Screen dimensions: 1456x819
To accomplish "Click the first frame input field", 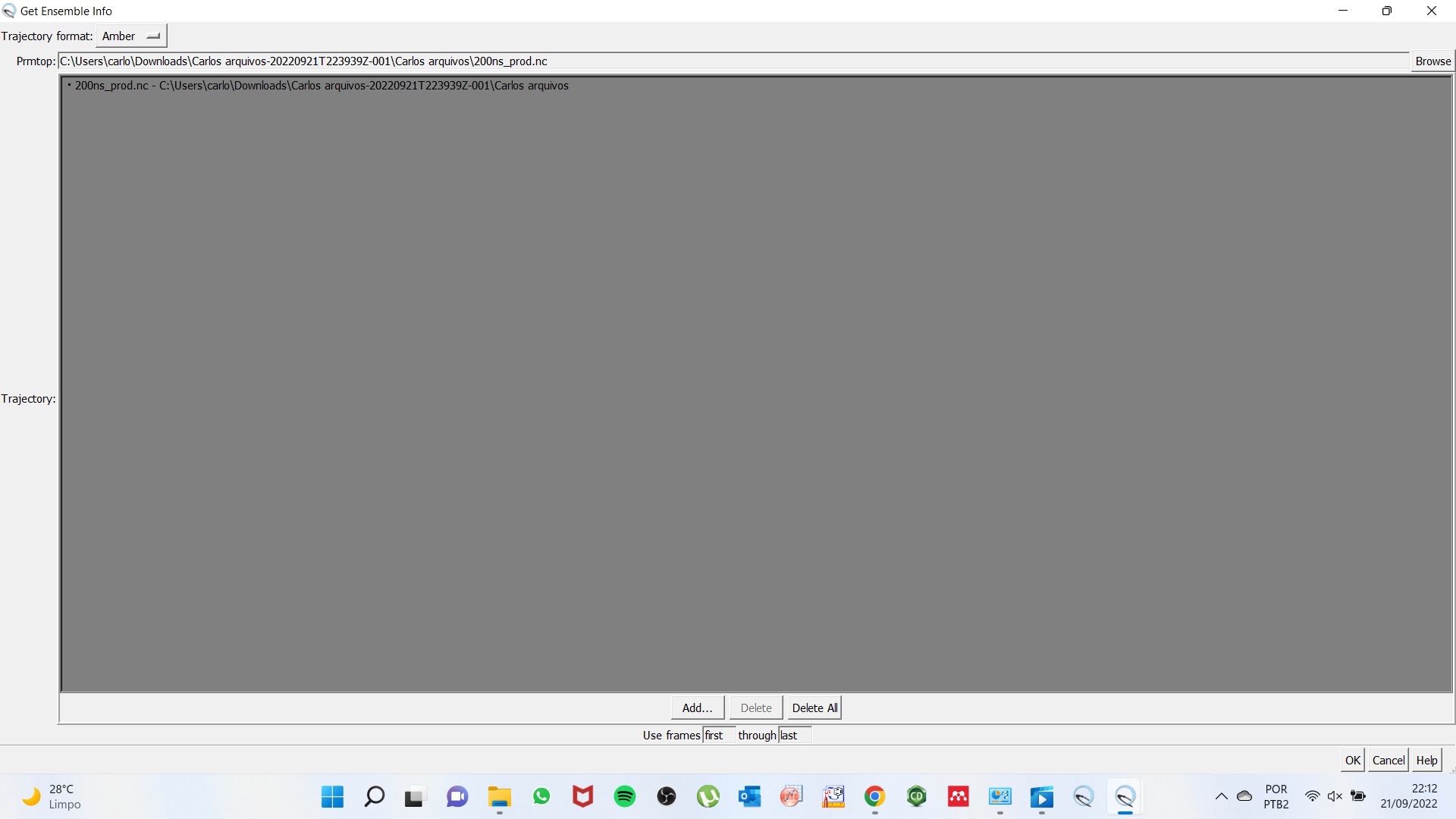I will click(x=717, y=735).
